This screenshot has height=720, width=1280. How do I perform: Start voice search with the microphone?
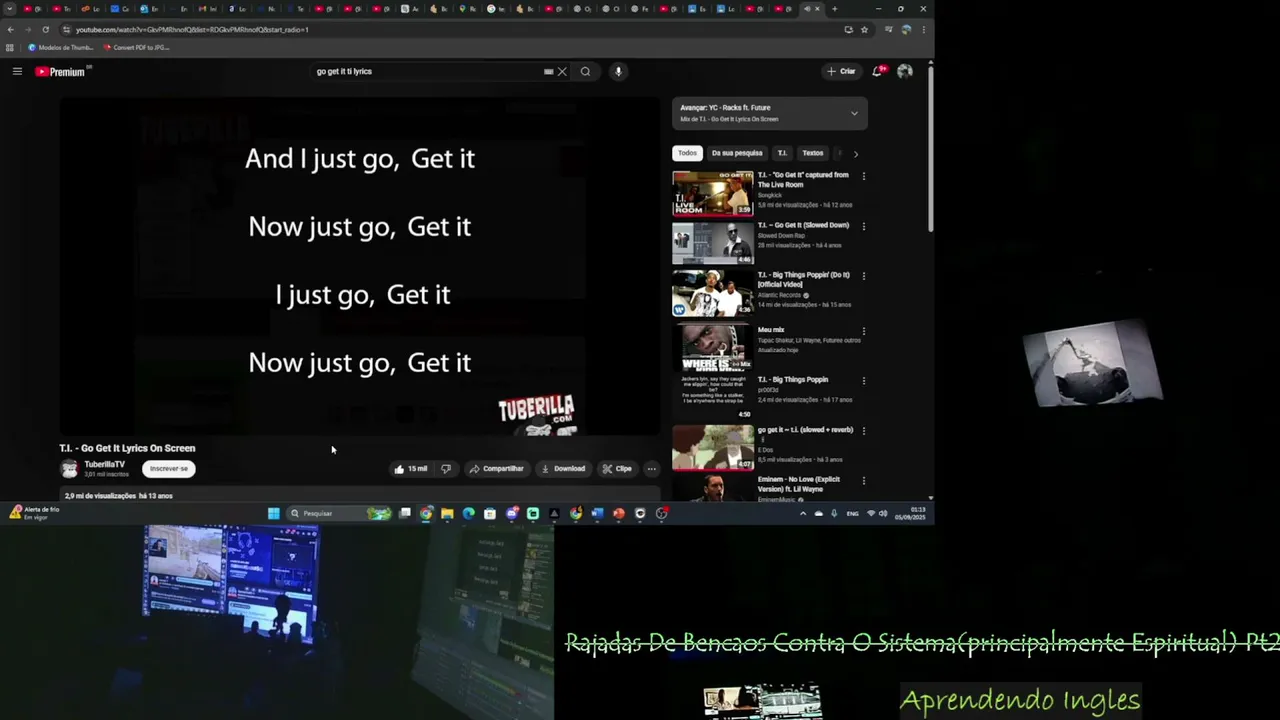[618, 71]
